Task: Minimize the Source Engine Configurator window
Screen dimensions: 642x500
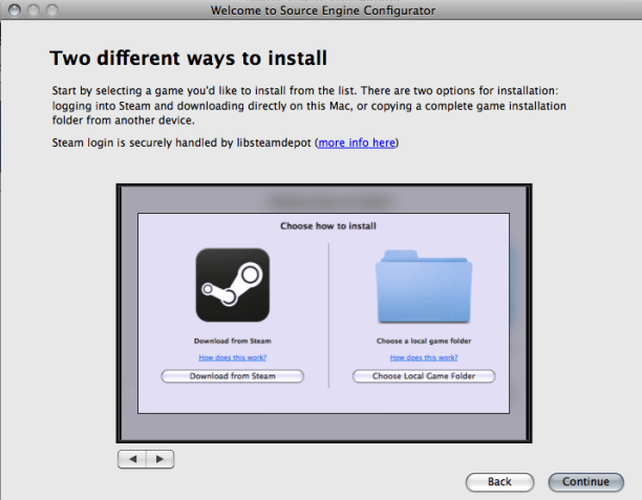Action: pos(33,10)
